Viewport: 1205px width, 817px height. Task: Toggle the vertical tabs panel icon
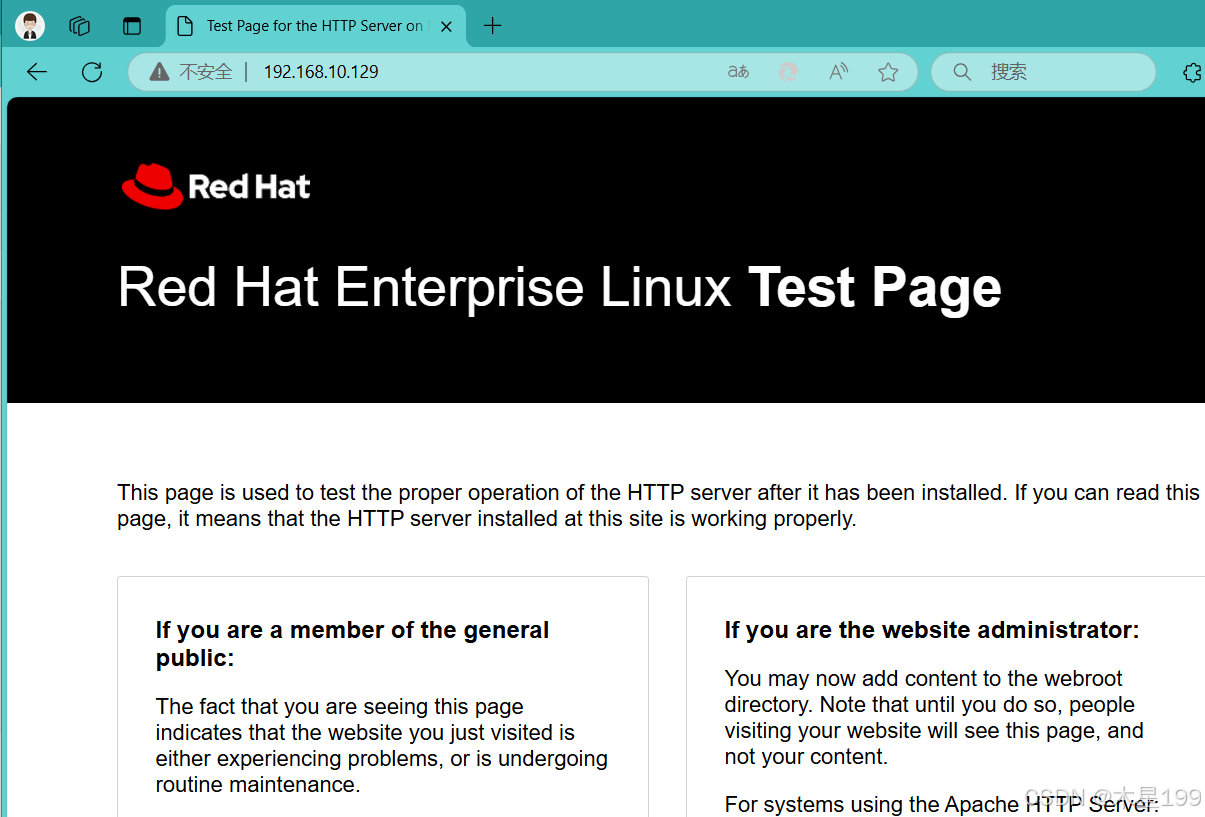(x=132, y=26)
